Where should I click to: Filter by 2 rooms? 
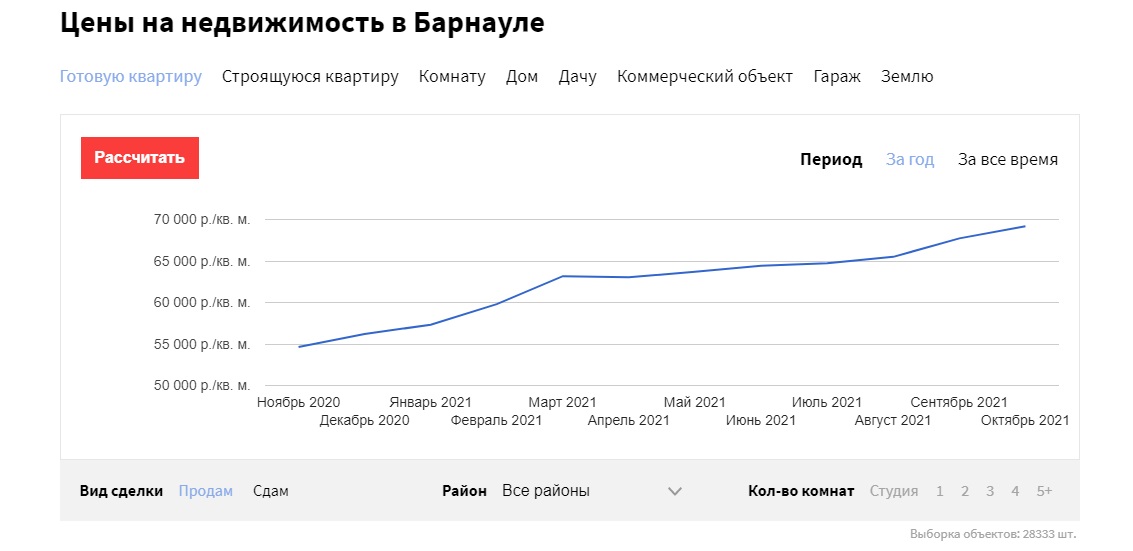965,491
